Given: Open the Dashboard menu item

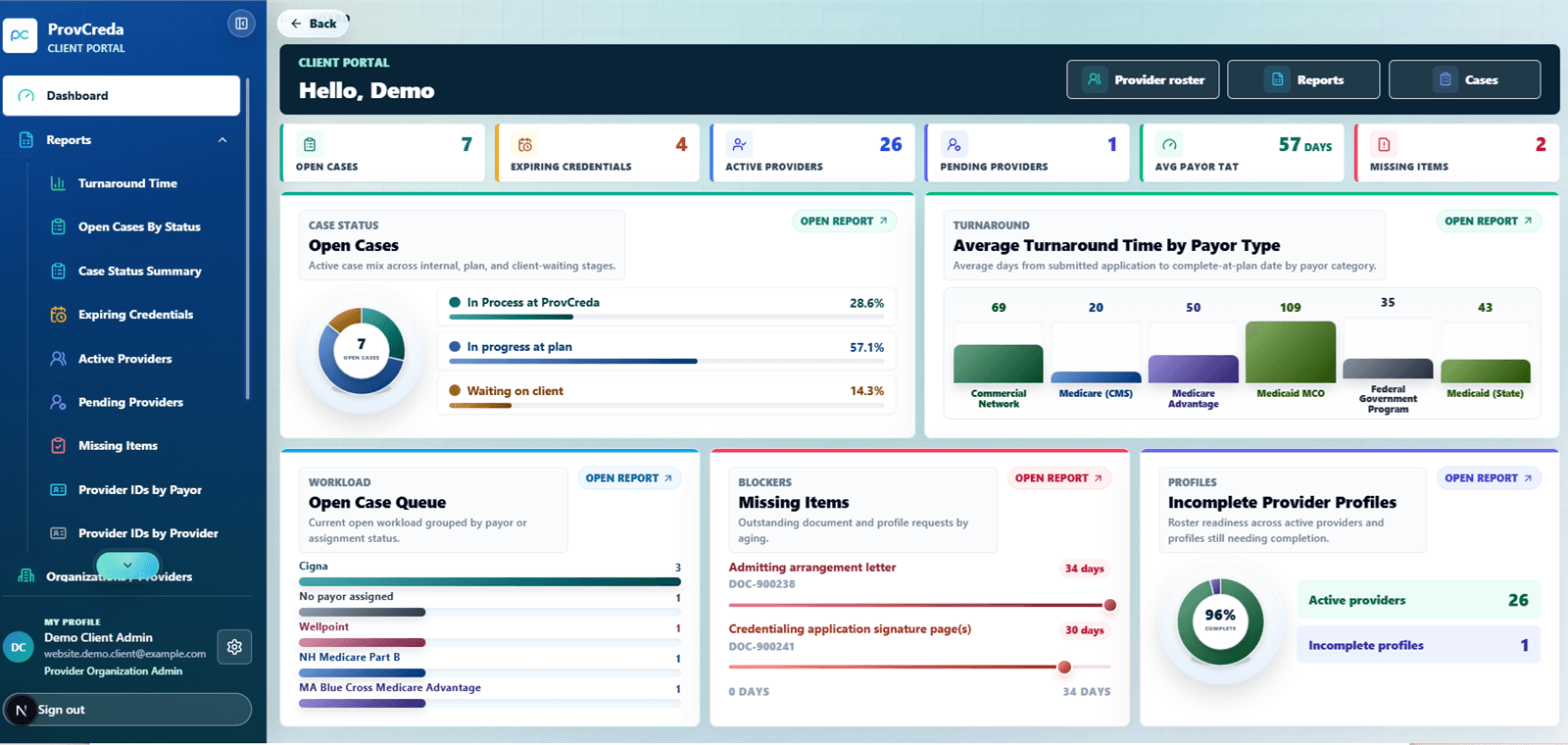Looking at the screenshot, I should [x=122, y=96].
